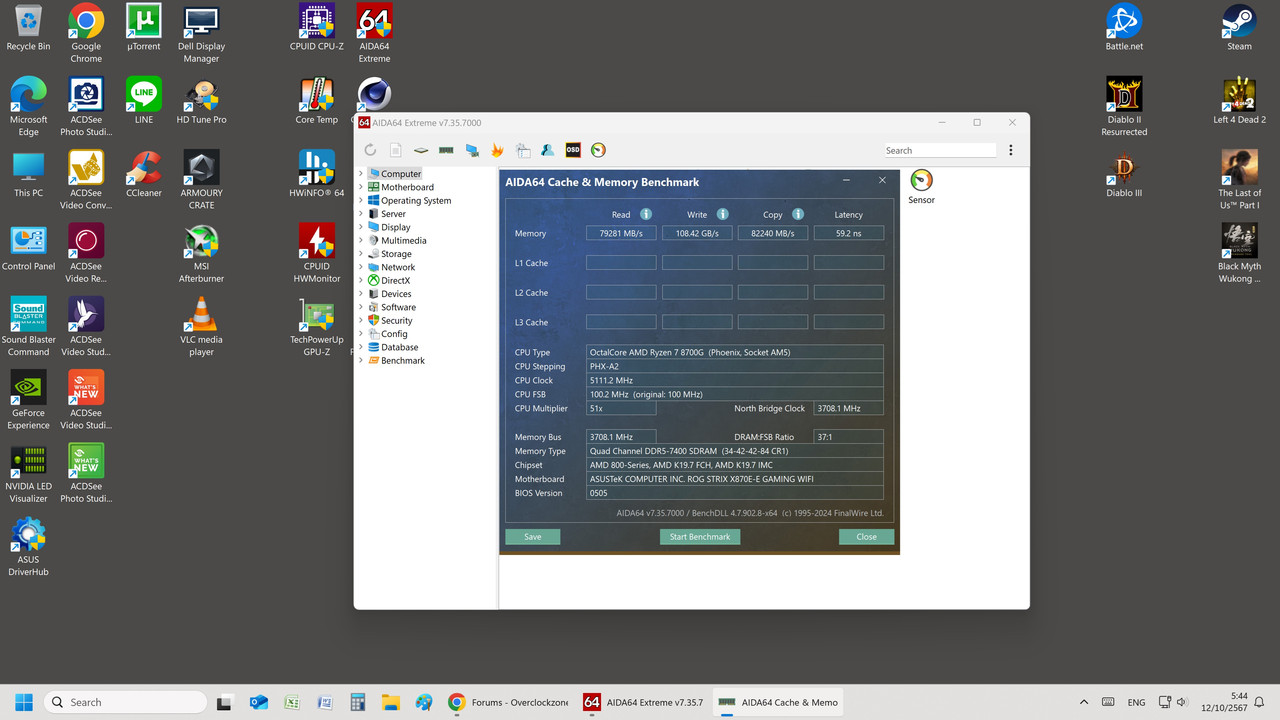Viewport: 1280px width, 720px height.
Task: Select Config in the AIDA64 tree
Action: click(x=394, y=334)
